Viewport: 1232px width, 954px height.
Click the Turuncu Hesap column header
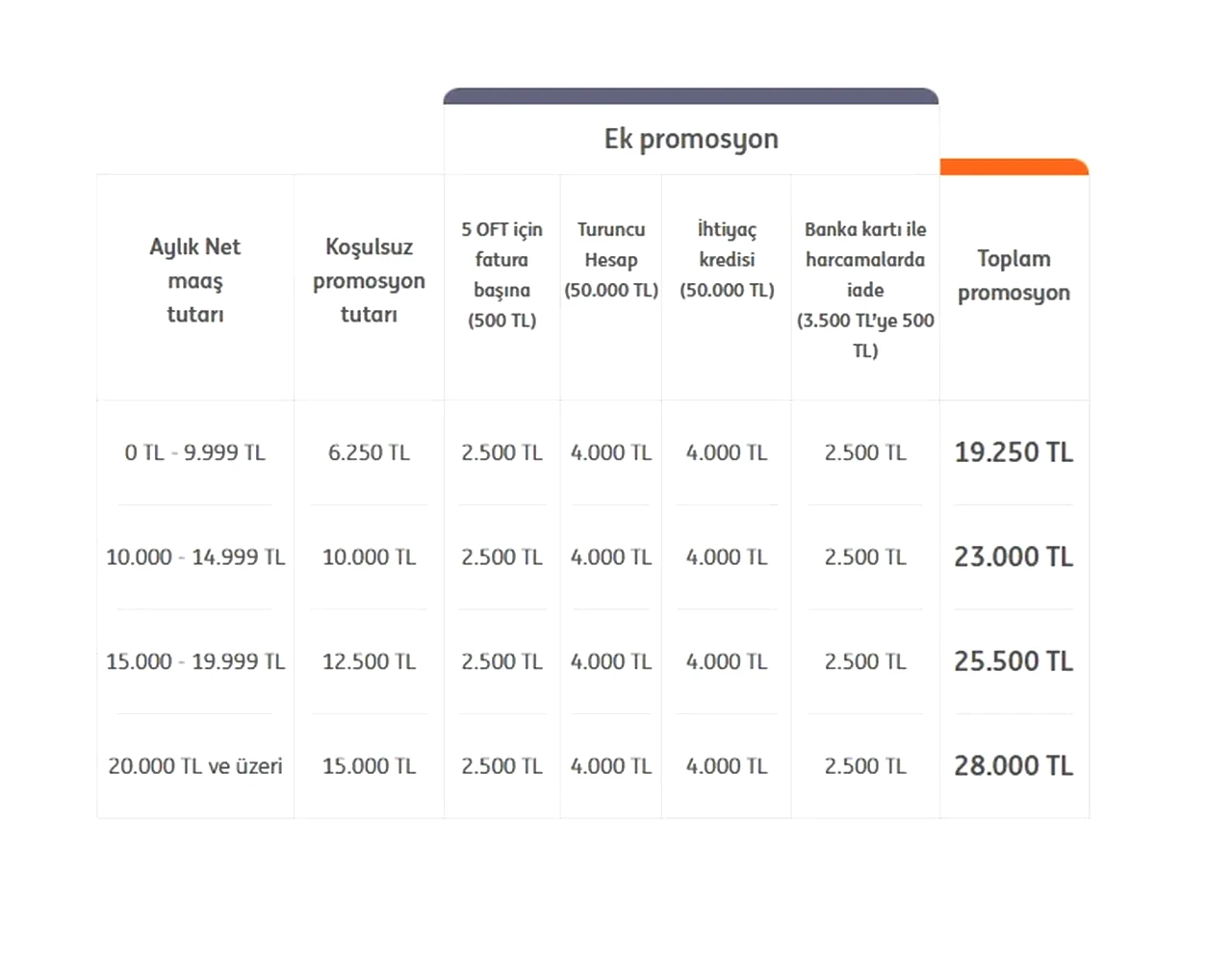pos(611,259)
